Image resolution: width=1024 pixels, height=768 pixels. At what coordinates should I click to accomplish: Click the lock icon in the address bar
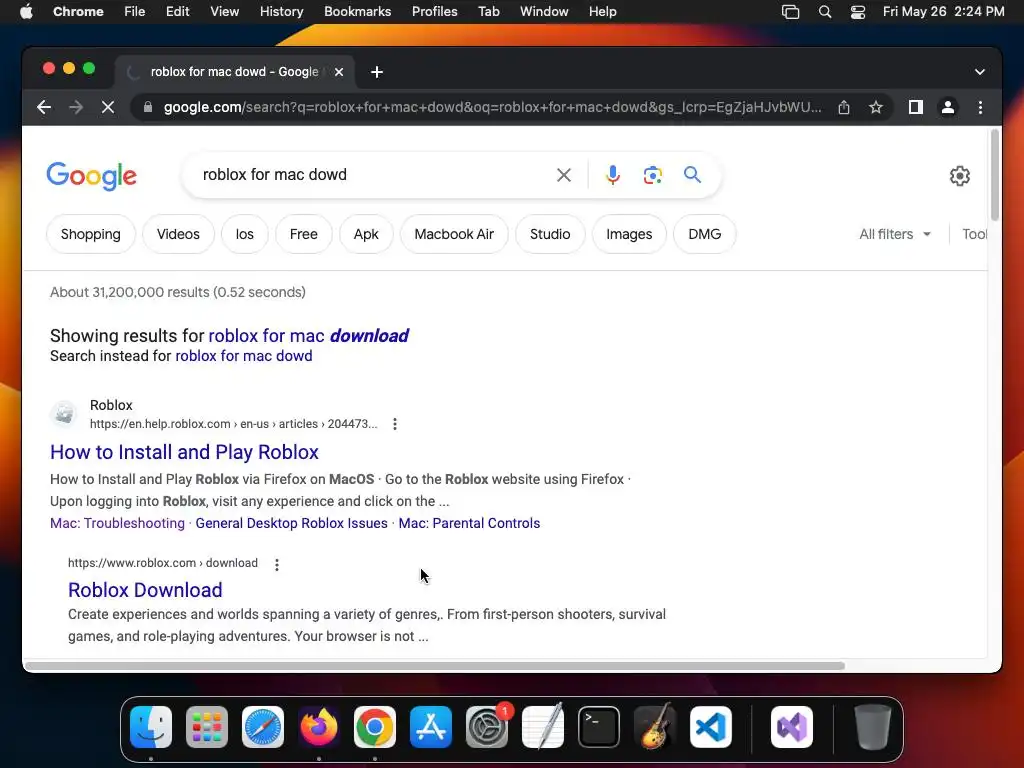click(148, 107)
